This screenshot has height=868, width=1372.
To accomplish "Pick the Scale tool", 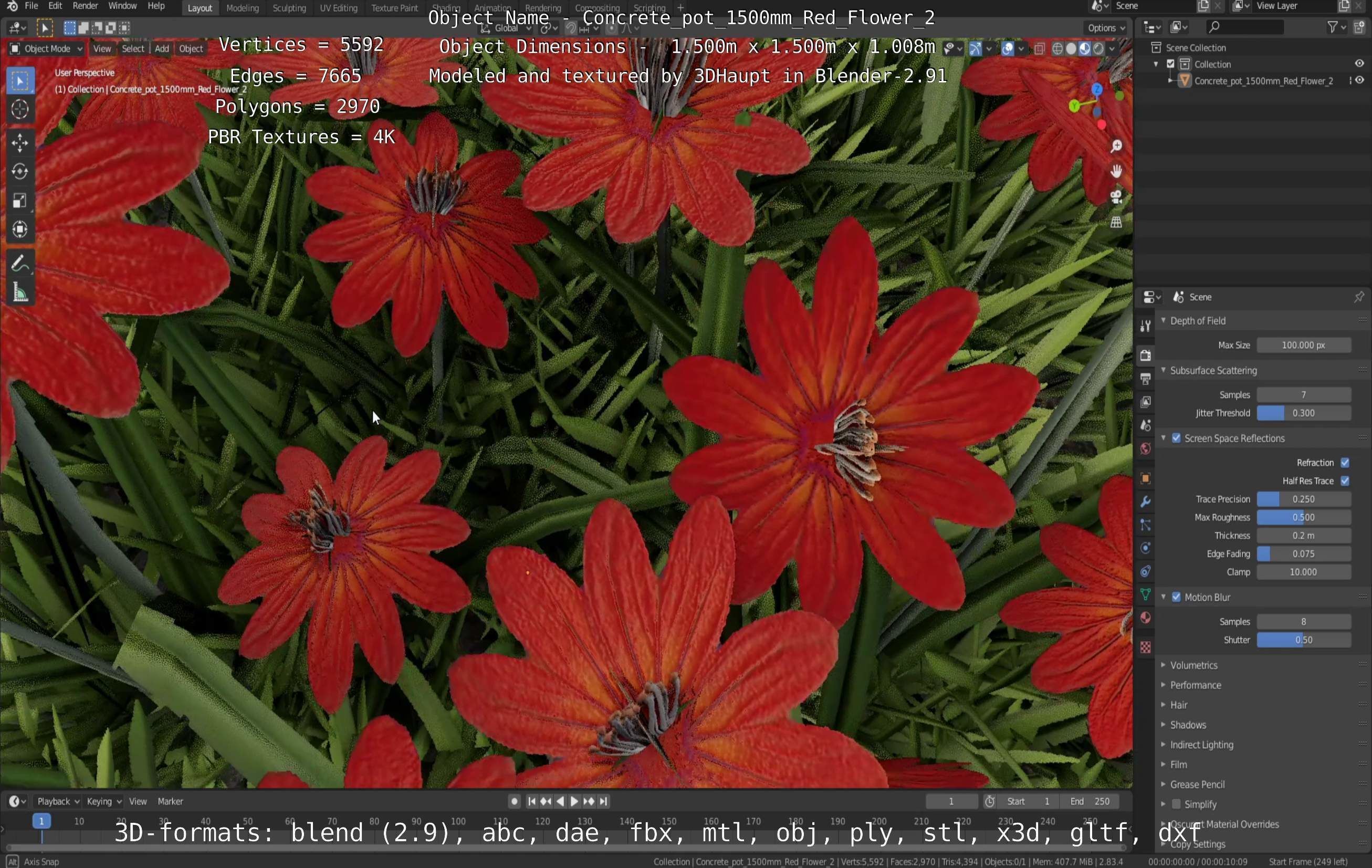I will pos(20,200).
